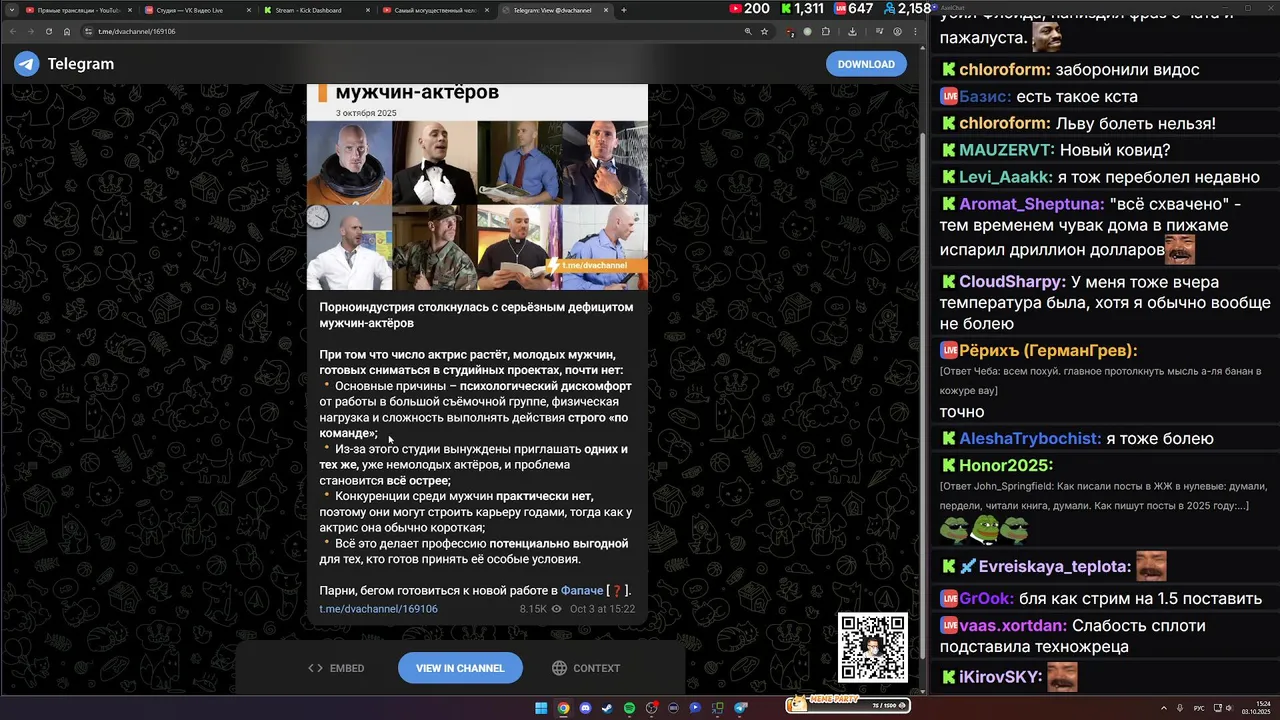This screenshot has width=1280, height=720.
Task: Click the astronaut photo thumbnail
Action: tap(349, 163)
